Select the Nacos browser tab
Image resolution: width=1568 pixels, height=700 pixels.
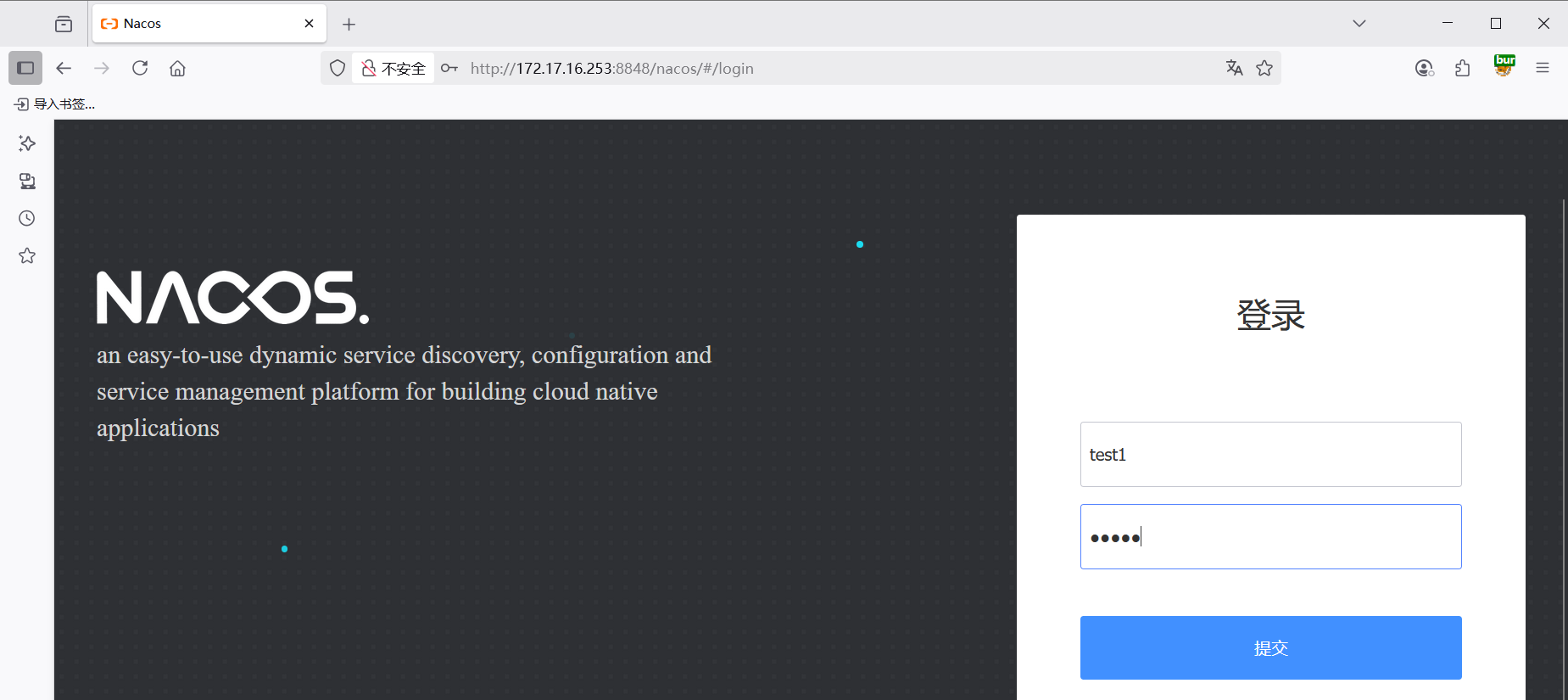(x=195, y=24)
